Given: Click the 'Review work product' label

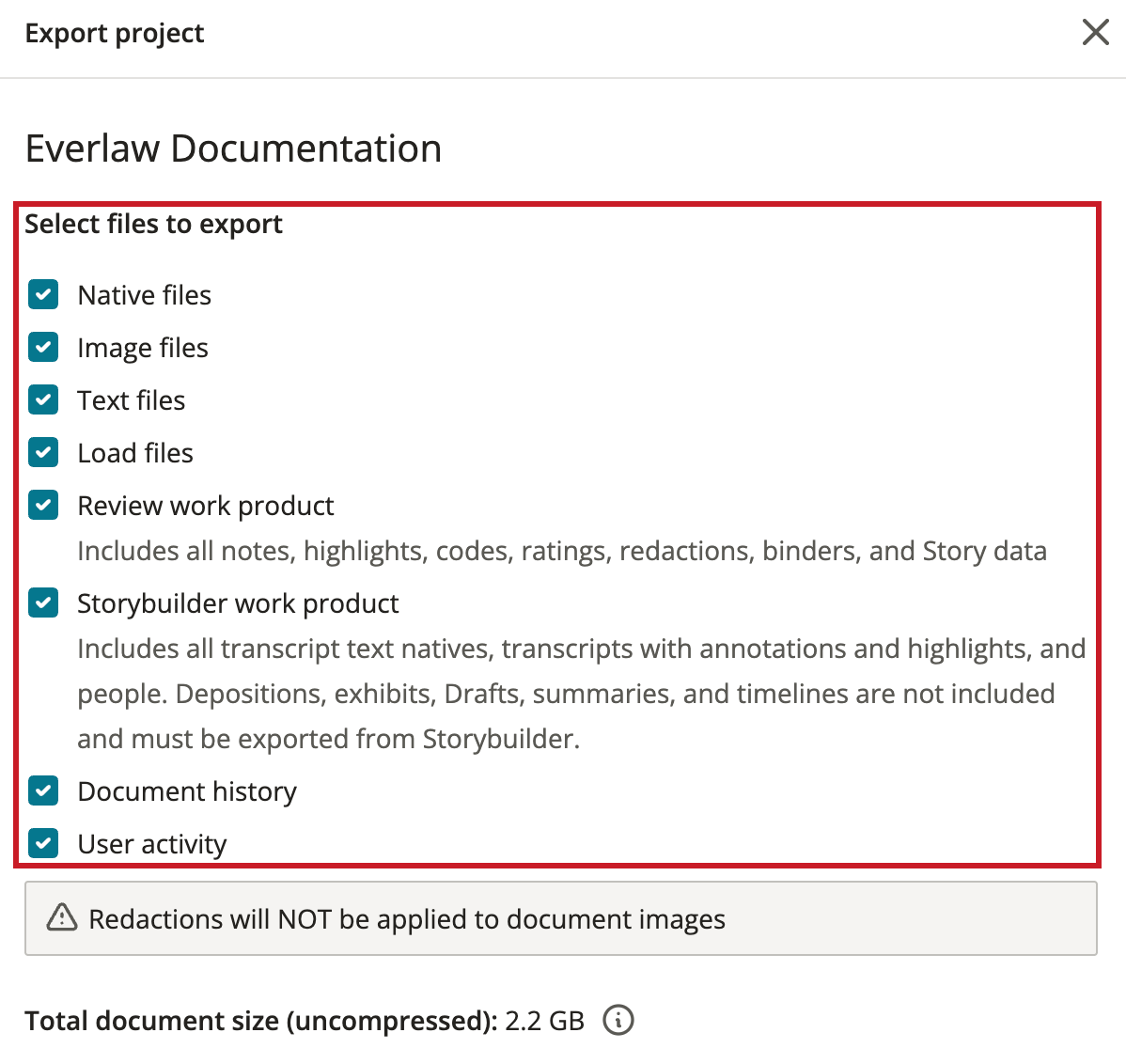Looking at the screenshot, I should (206, 507).
